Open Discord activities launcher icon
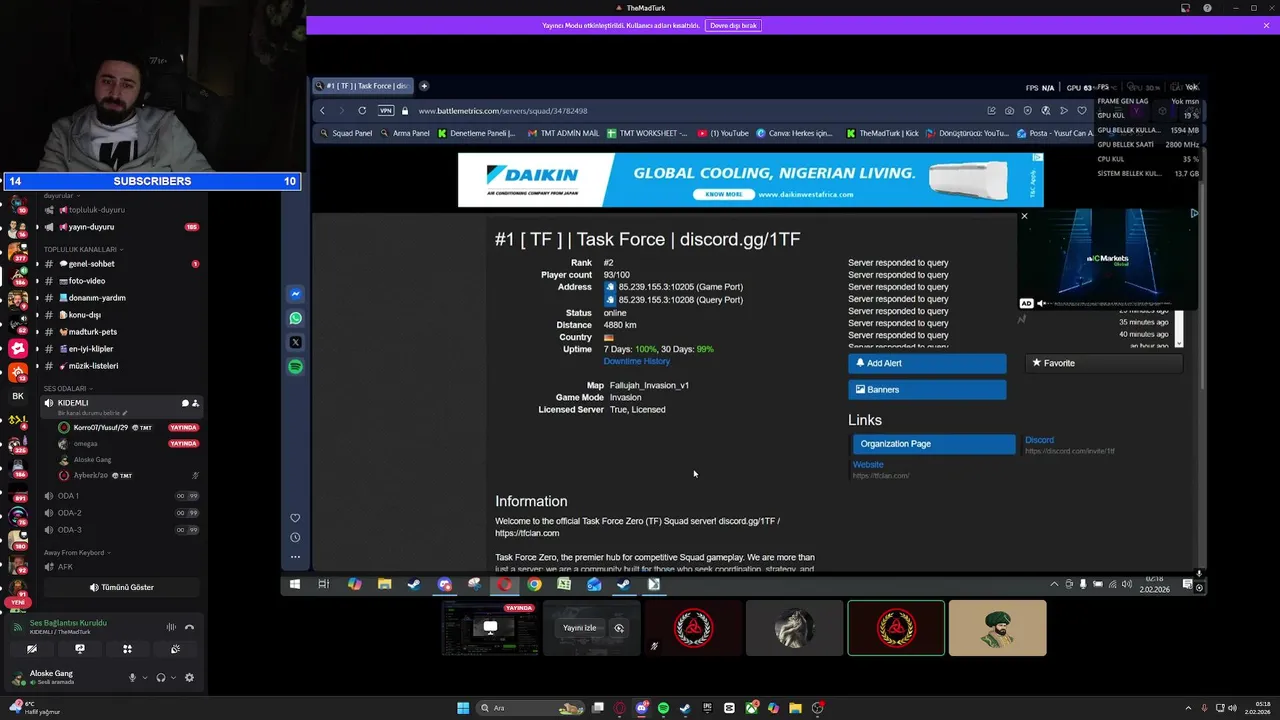Image resolution: width=1280 pixels, height=720 pixels. click(x=127, y=649)
